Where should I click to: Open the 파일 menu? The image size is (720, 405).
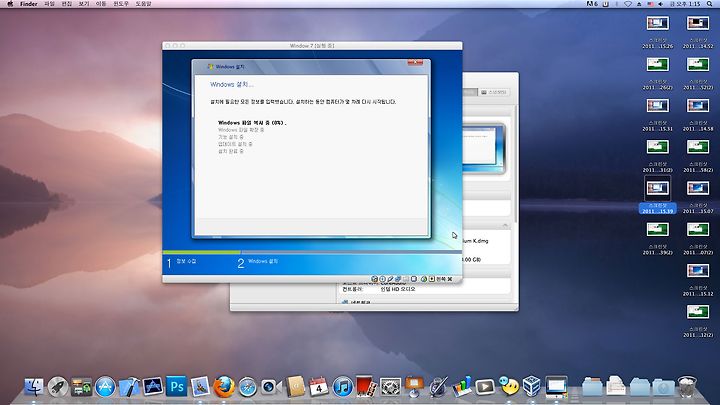pos(50,4)
